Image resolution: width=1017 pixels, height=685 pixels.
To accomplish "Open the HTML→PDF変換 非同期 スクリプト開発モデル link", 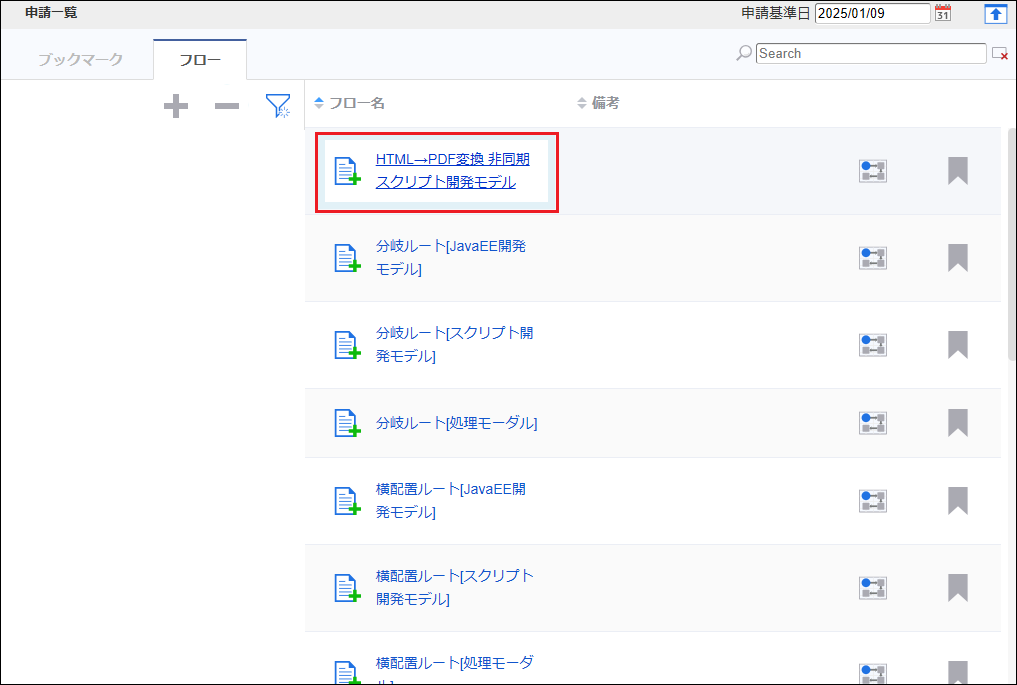I will click(x=452, y=171).
